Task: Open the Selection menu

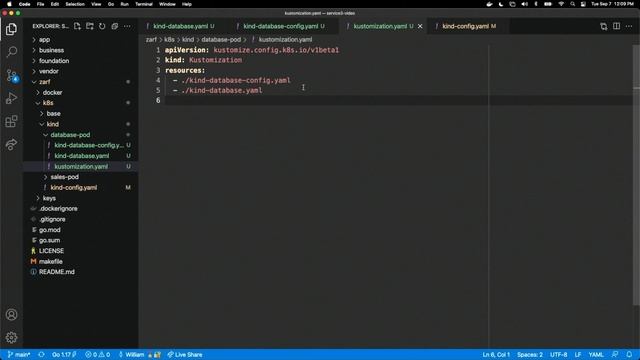Action: point(75,4)
